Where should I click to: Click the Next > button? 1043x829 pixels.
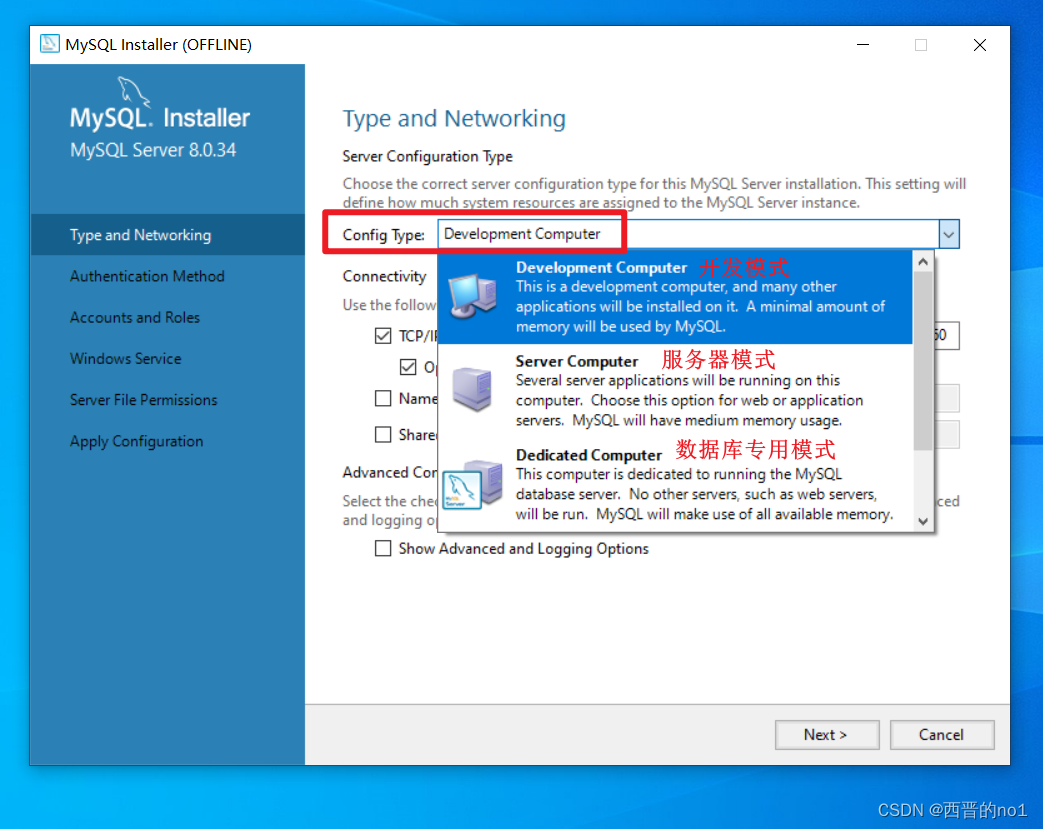pos(827,735)
